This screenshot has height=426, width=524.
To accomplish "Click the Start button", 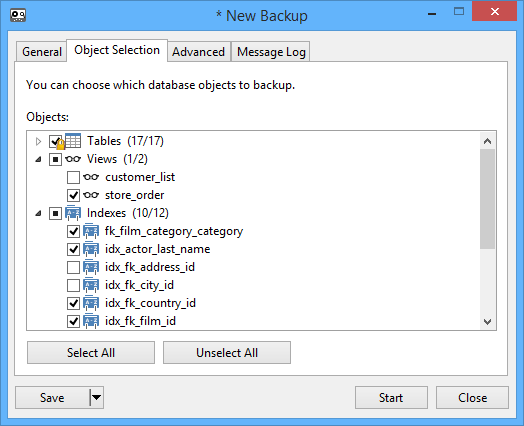I will click(x=391, y=398).
